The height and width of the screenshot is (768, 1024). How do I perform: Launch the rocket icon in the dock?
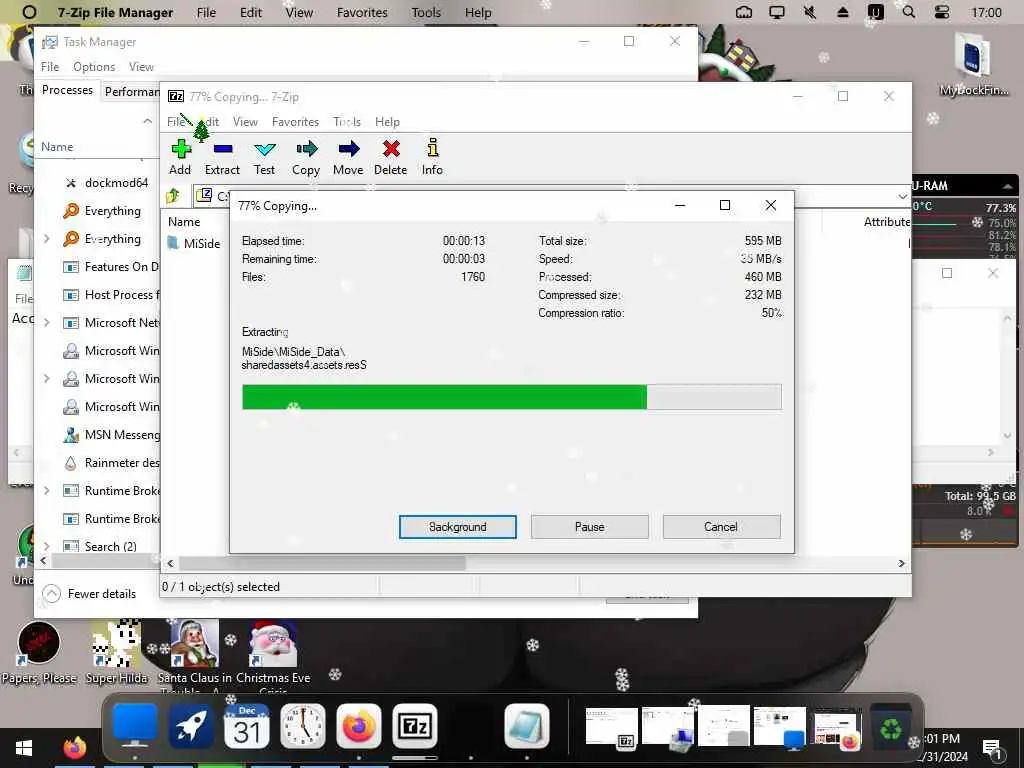[x=190, y=726]
